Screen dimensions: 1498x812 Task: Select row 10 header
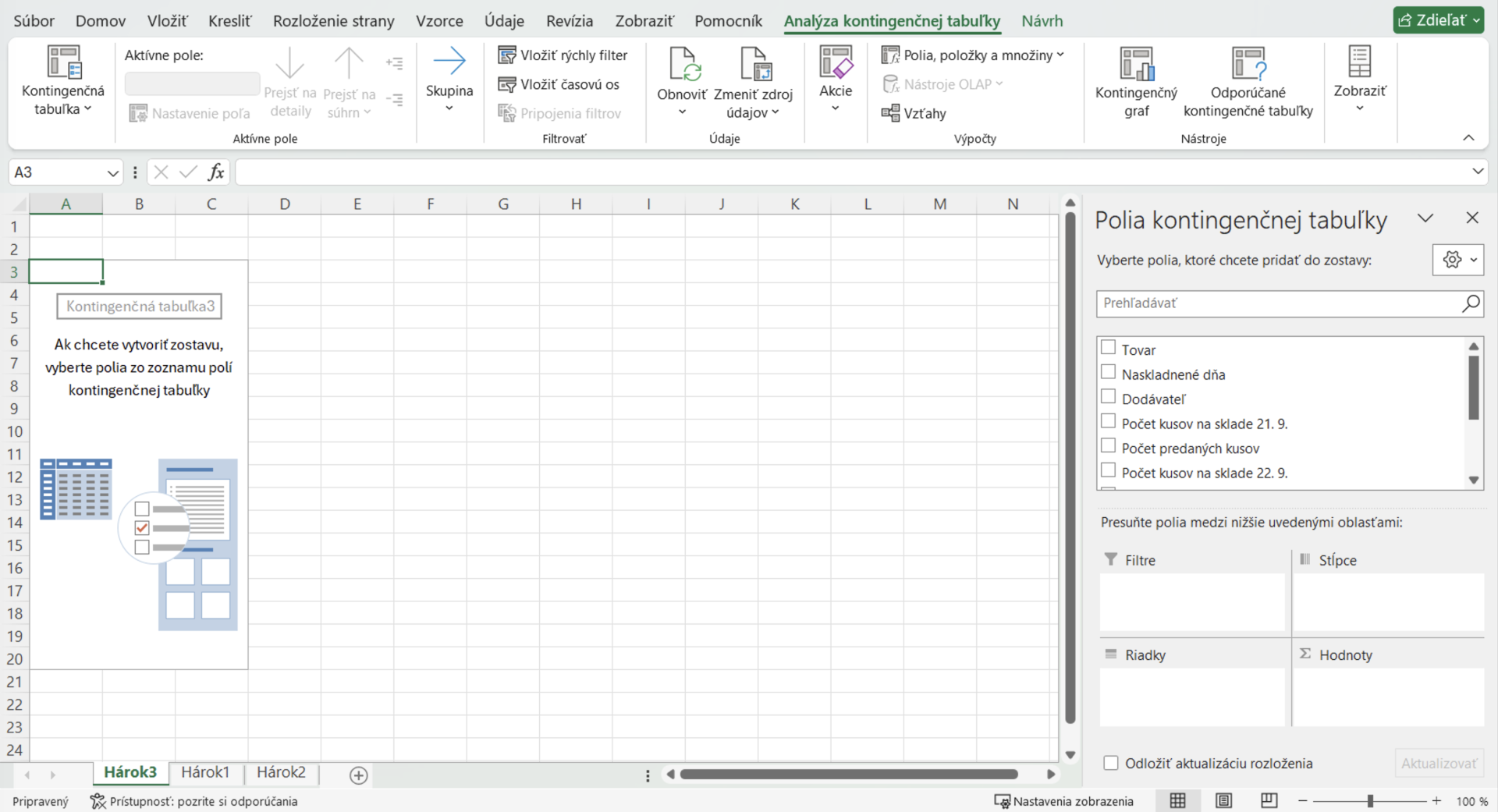tap(15, 431)
